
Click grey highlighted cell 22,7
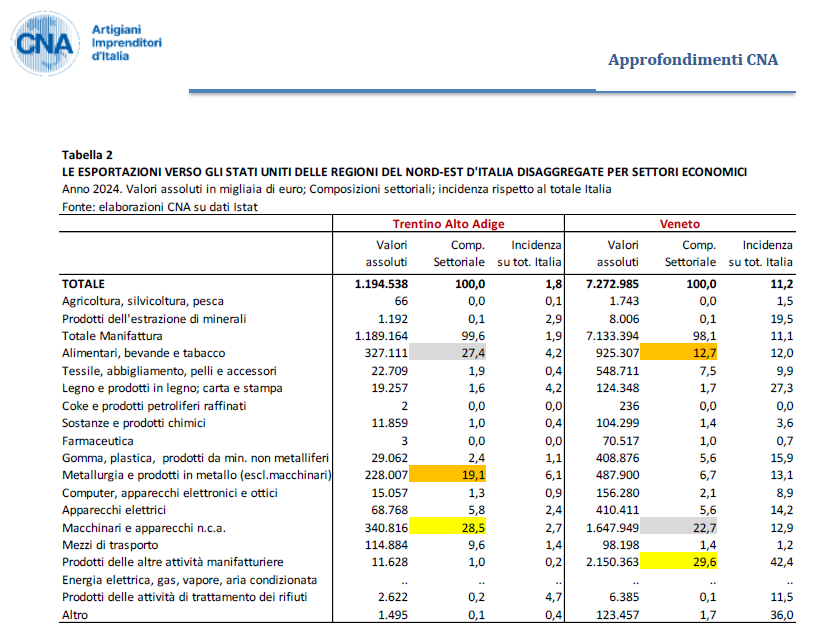pos(679,528)
